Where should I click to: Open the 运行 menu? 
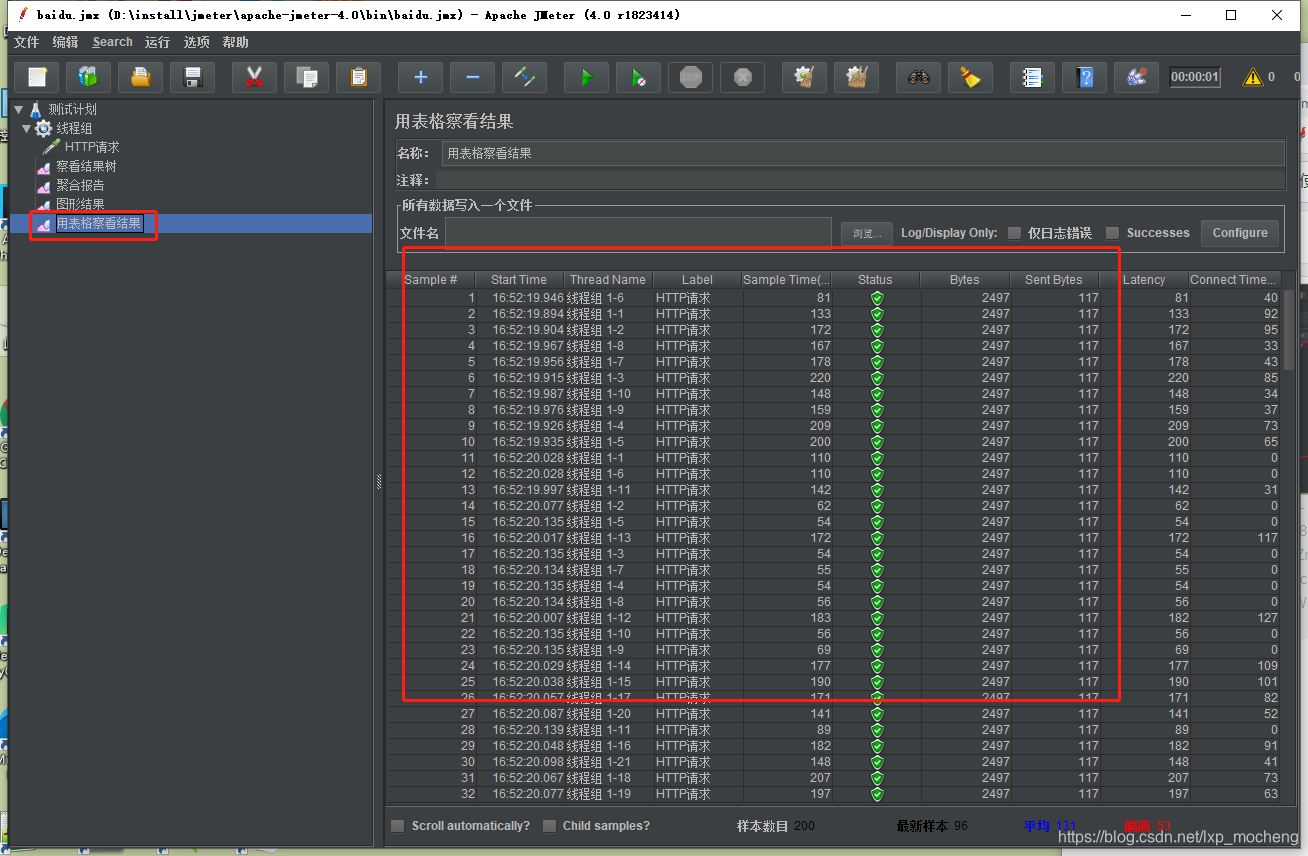(157, 42)
